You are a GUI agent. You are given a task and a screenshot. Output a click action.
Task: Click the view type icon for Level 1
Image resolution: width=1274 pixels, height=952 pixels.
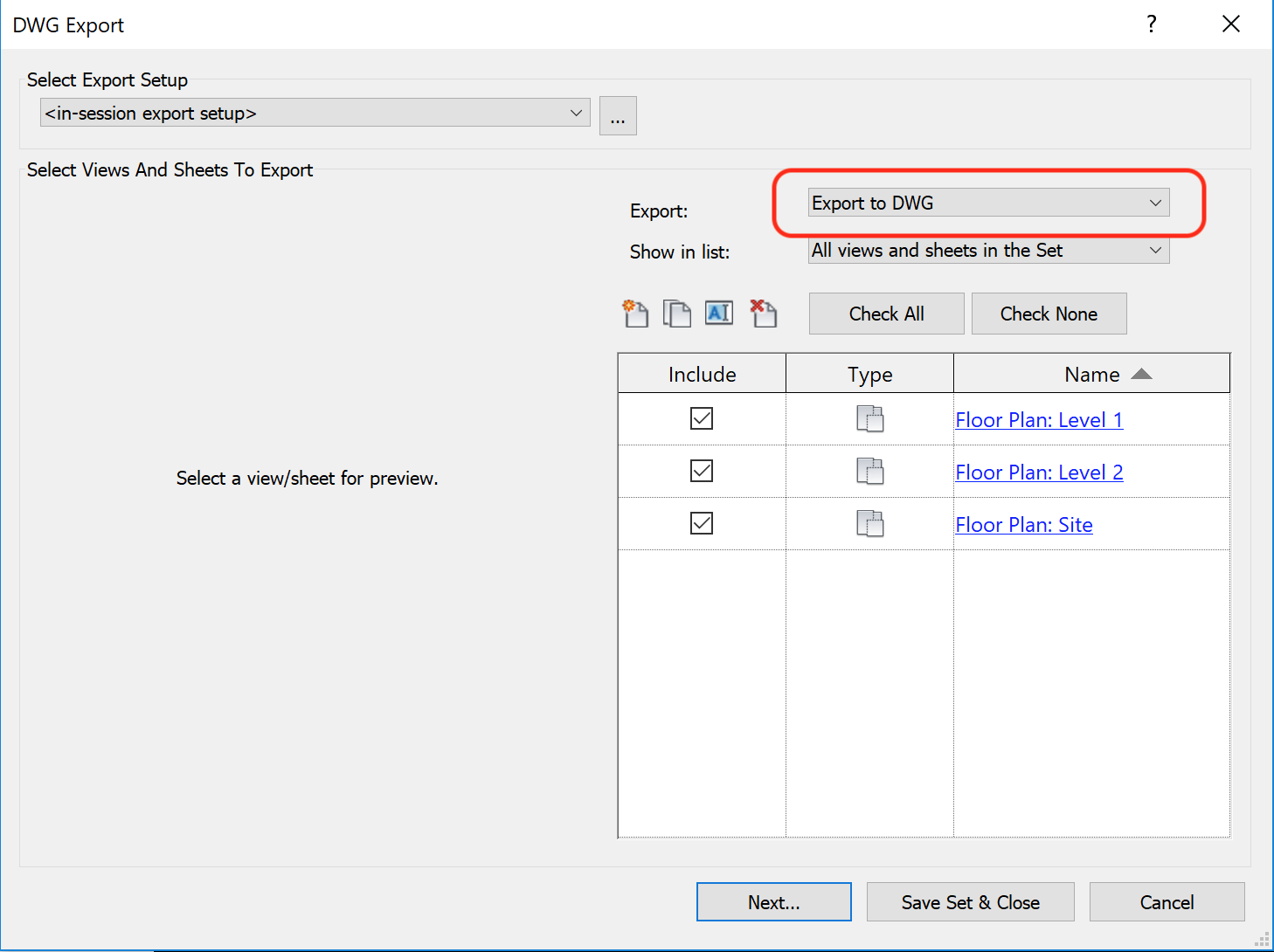point(869,419)
